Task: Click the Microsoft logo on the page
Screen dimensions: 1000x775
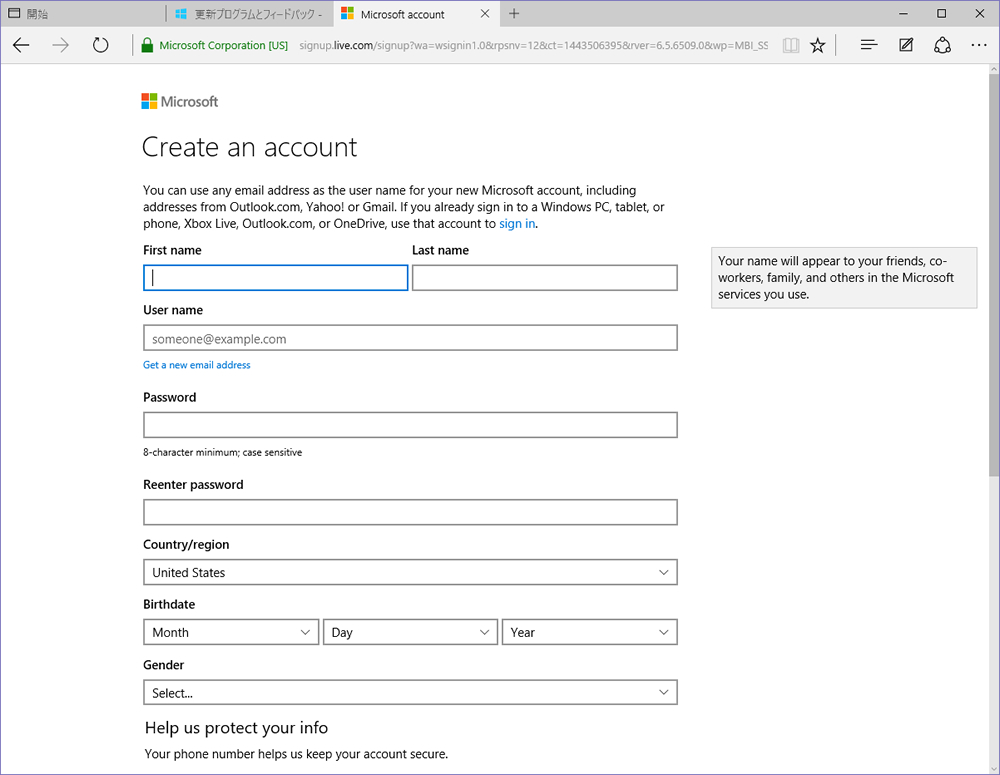Action: point(180,101)
